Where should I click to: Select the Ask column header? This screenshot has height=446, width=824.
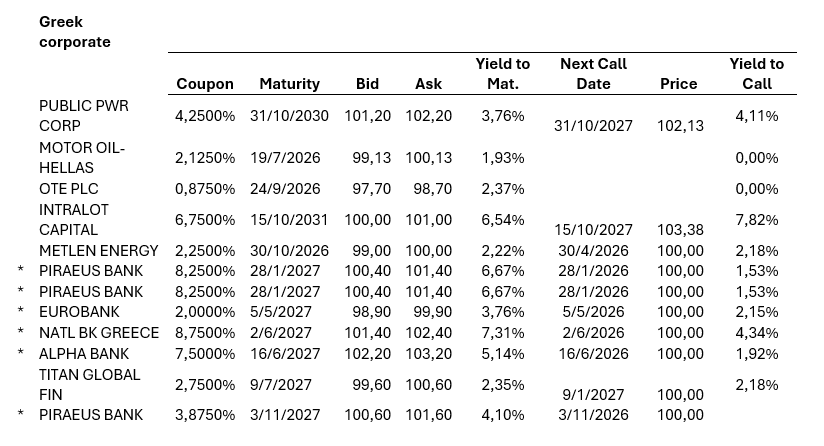428,84
